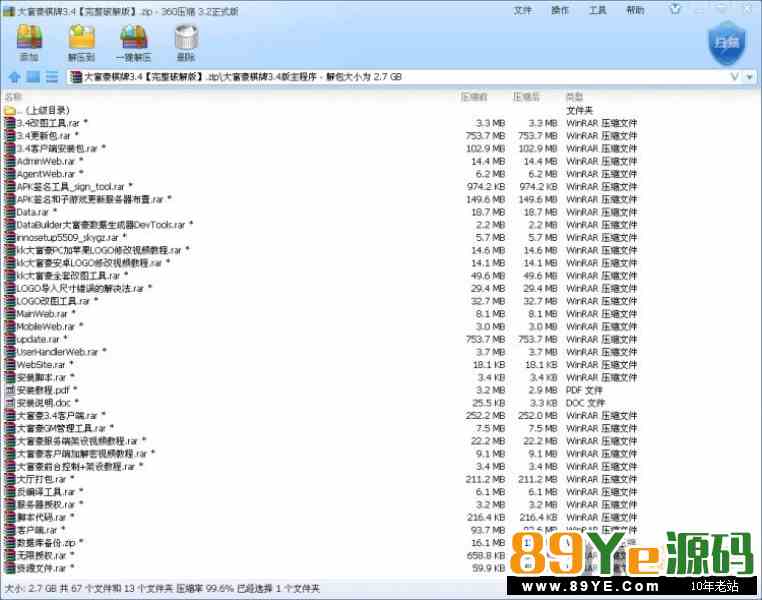Image resolution: width=762 pixels, height=600 pixels.
Task: Click the archive icon of 3.4客户端安装包.rar
Action: 10,148
